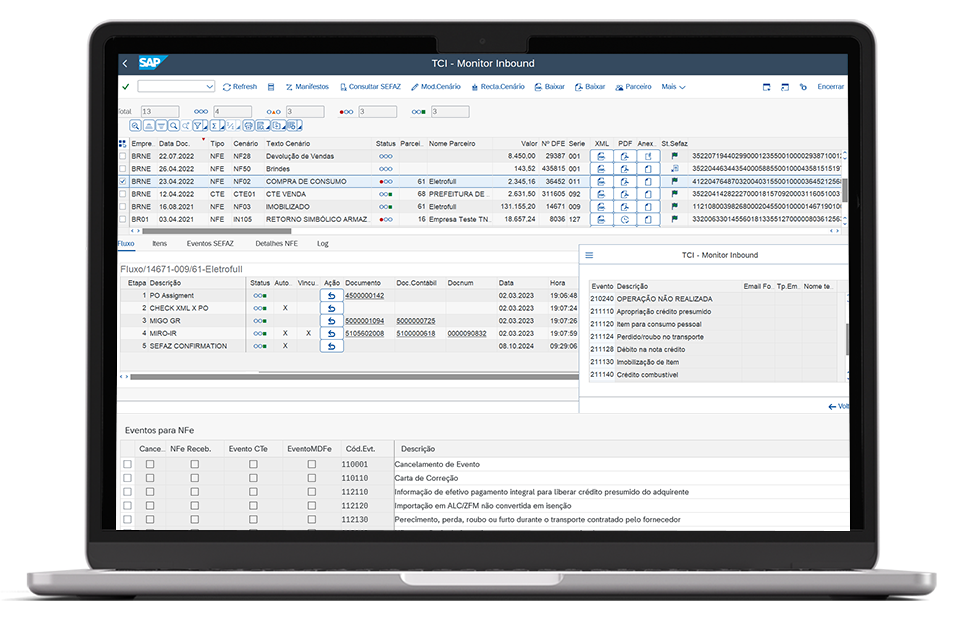
Task: Open document link 4500000142
Action: pos(364,296)
